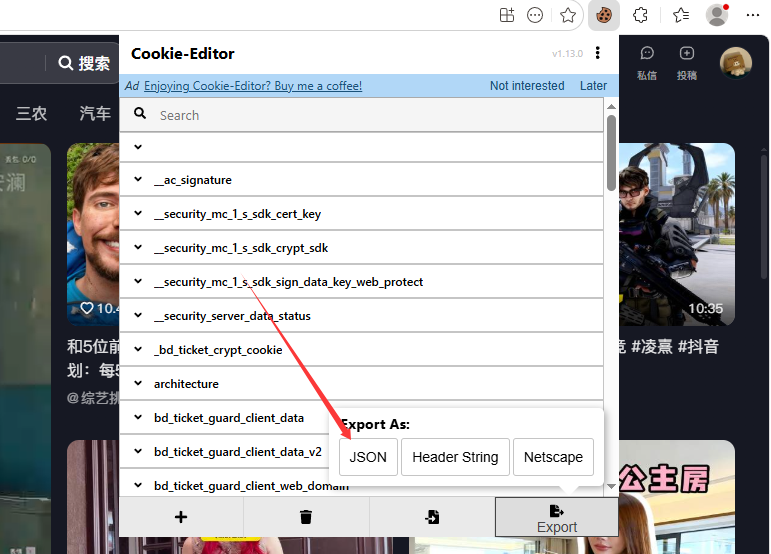Expand the bd_ticket_guard_client_data cookie
This screenshot has height=554, width=771.
pos(225,418)
